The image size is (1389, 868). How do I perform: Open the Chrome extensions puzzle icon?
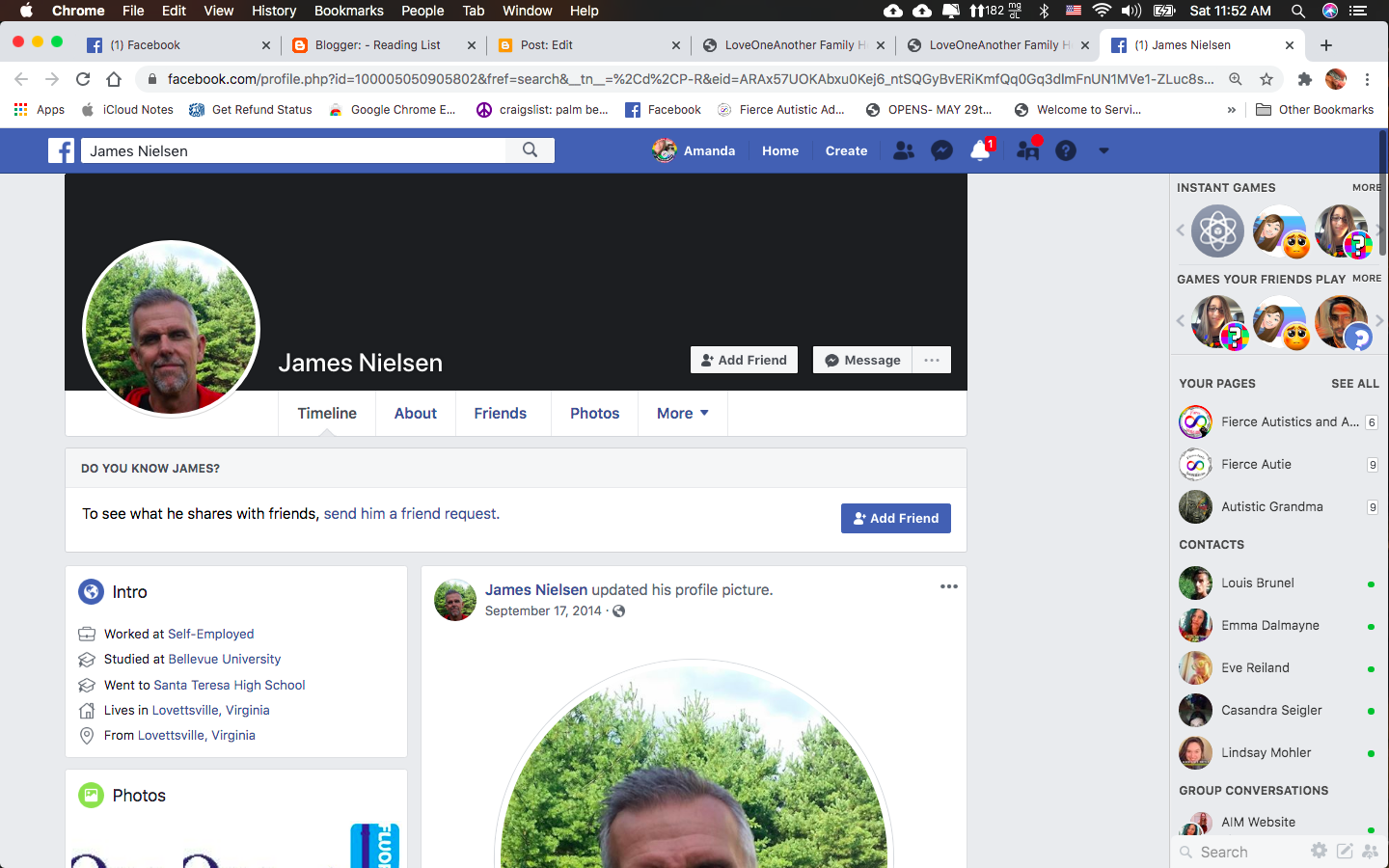(1304, 79)
